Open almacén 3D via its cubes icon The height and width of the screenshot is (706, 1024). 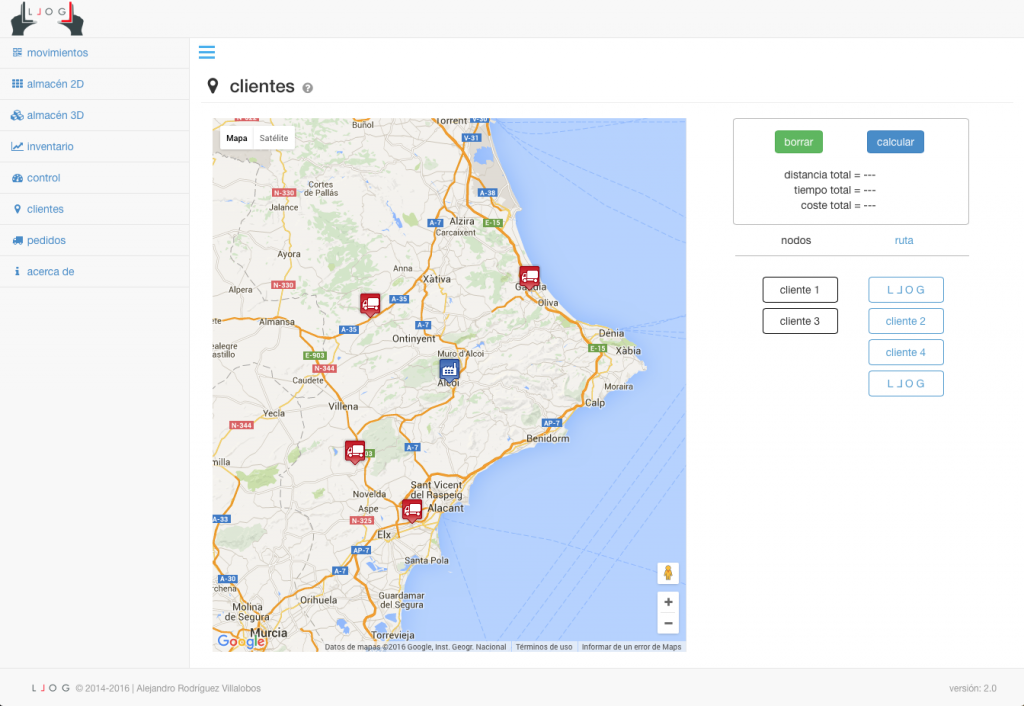(17, 114)
